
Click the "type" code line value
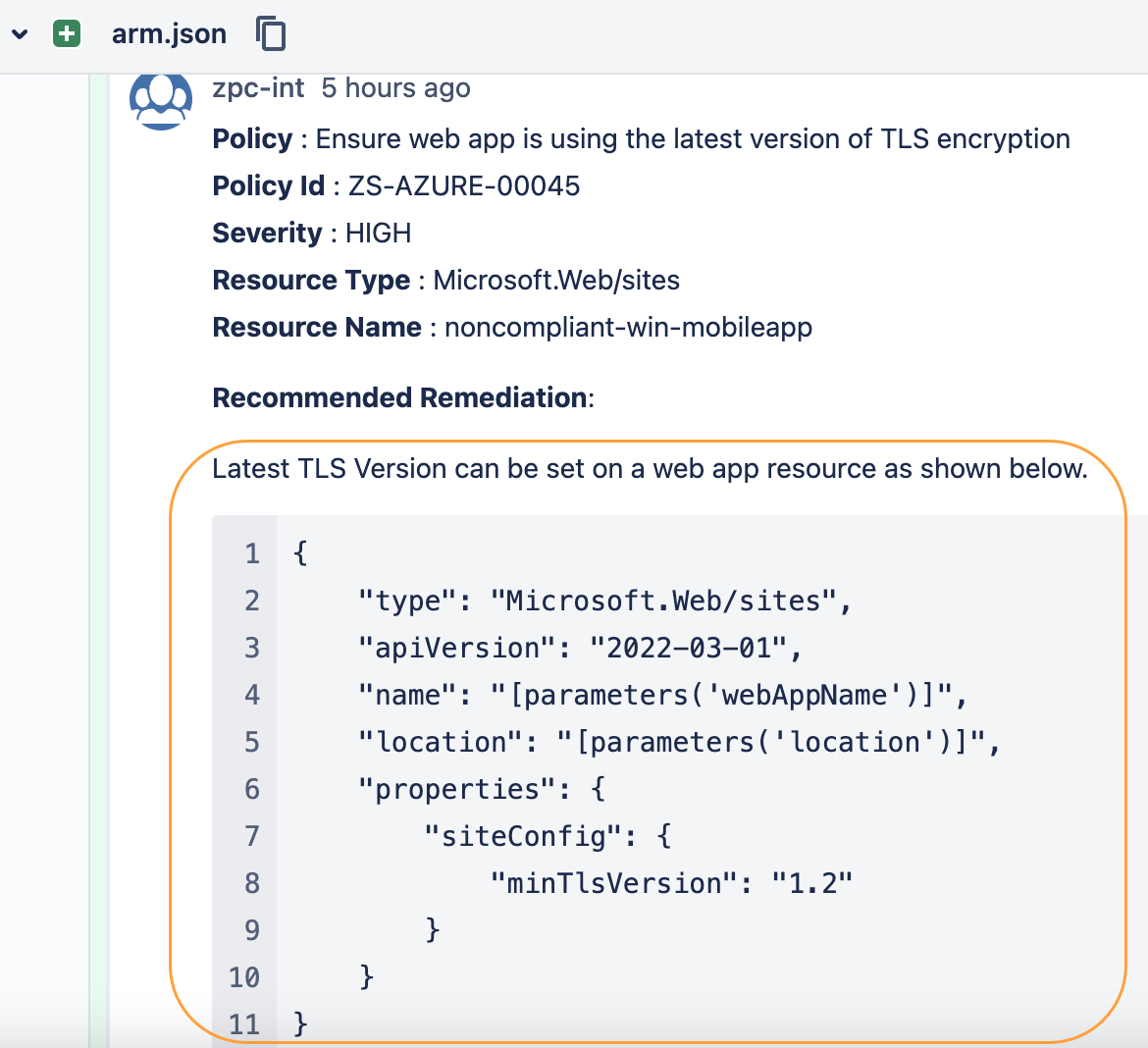point(670,601)
